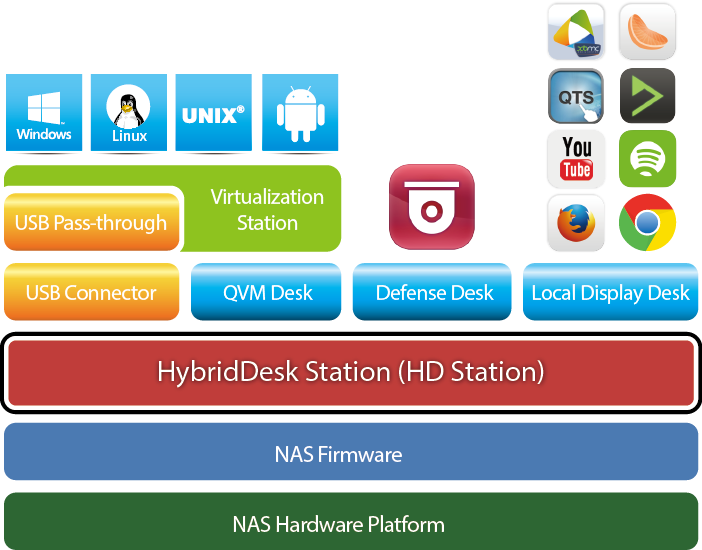Open the UNIX tile
Viewport: 702px width, 550px height.
pos(213,113)
